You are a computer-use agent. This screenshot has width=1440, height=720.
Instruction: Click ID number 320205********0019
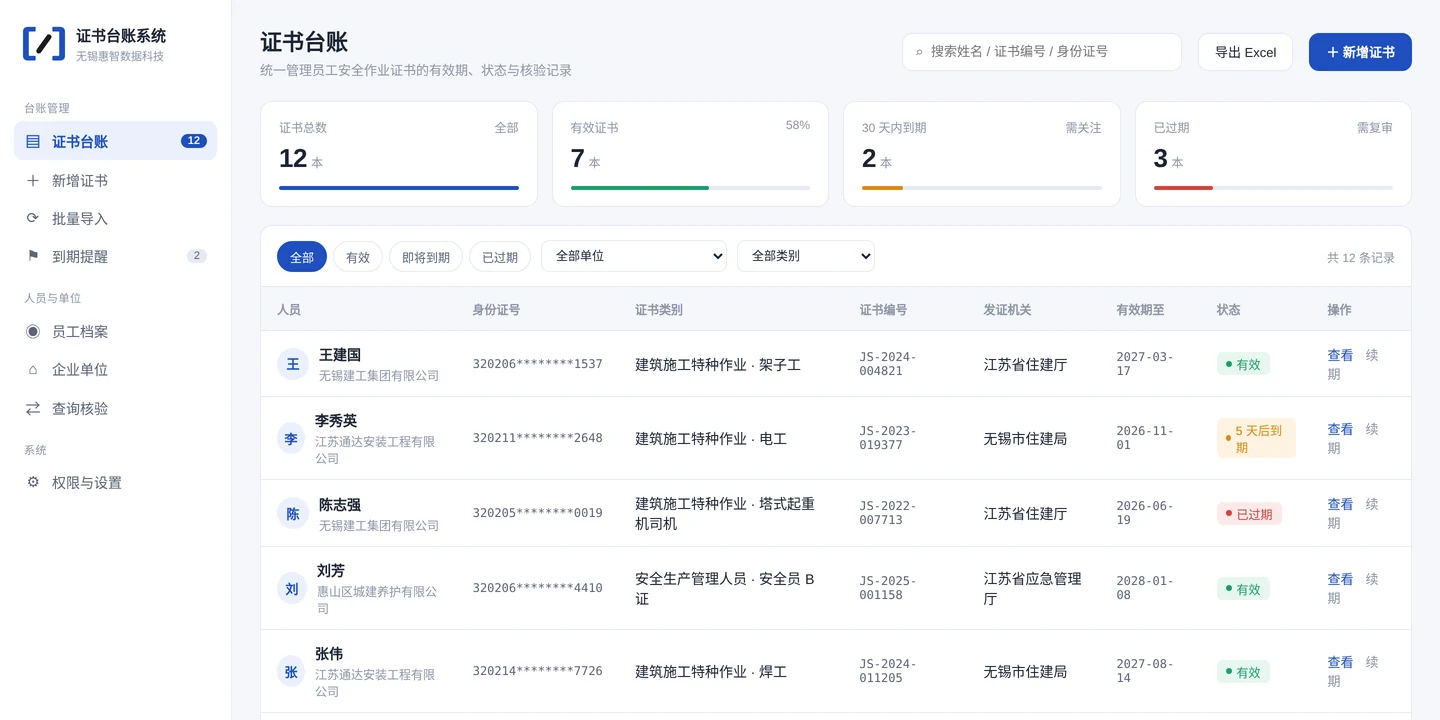[x=538, y=513]
